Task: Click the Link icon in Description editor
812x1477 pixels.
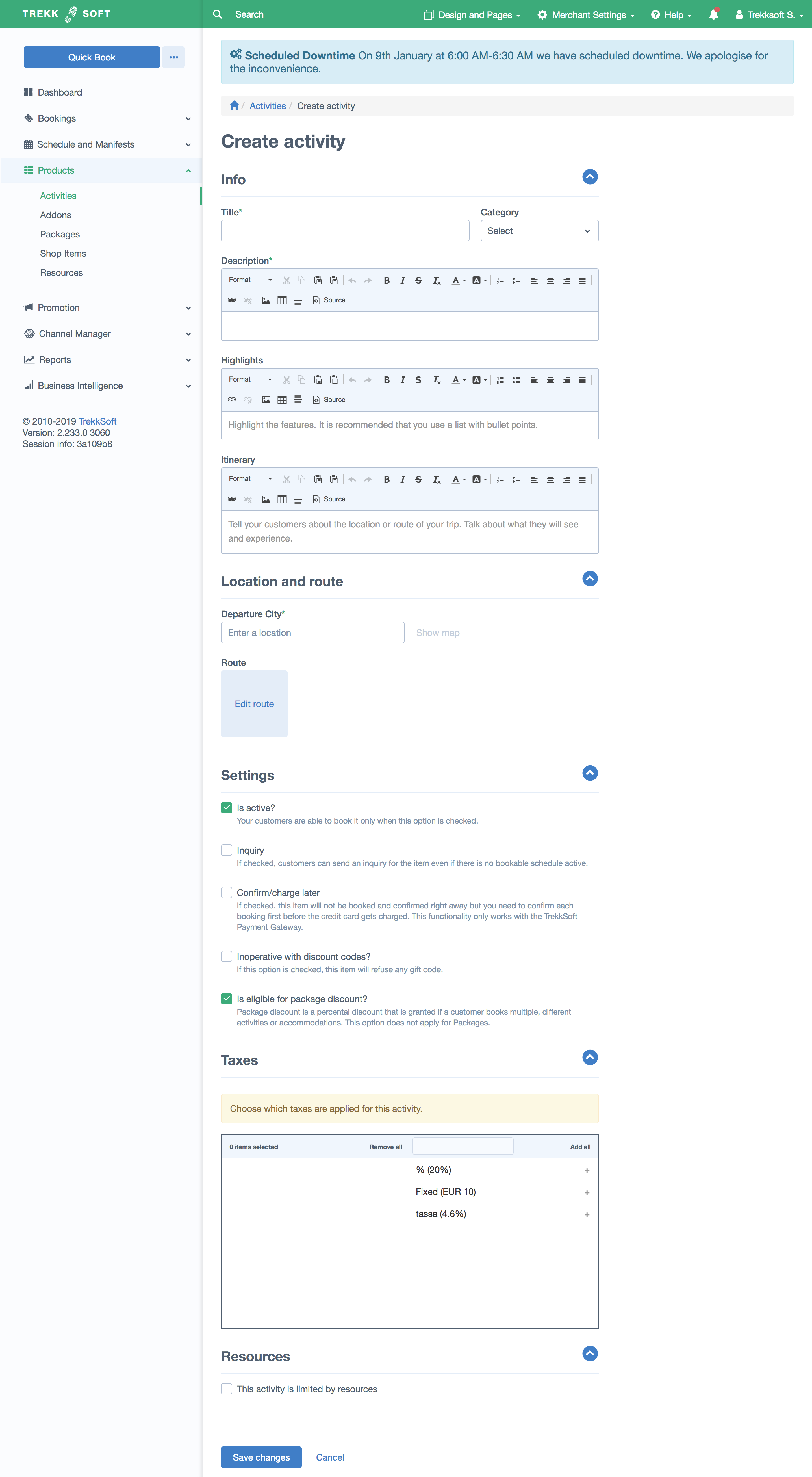Action: click(x=231, y=300)
